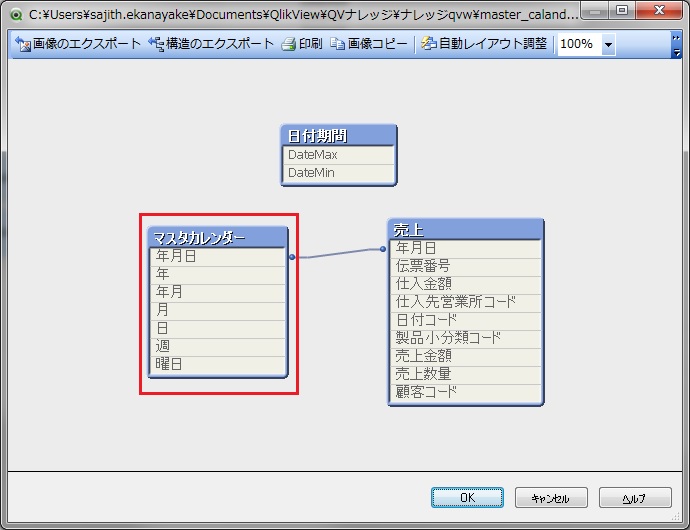Image resolution: width=690 pixels, height=530 pixels.
Task: Click the Print (印刷) printer icon
Action: click(x=289, y=44)
